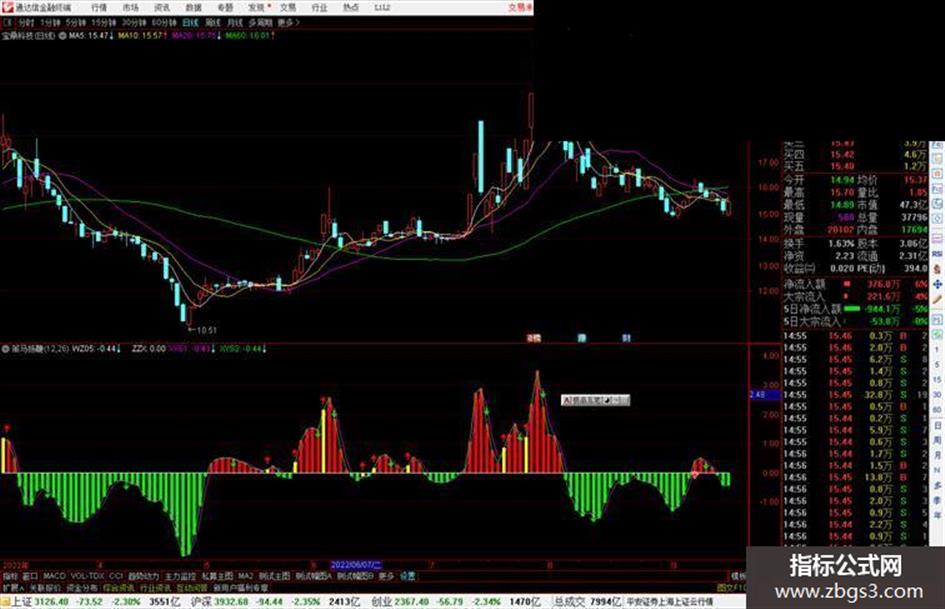The height and width of the screenshot is (609, 945).
Task: Click the 10.51 low price marker
Action: point(202,330)
